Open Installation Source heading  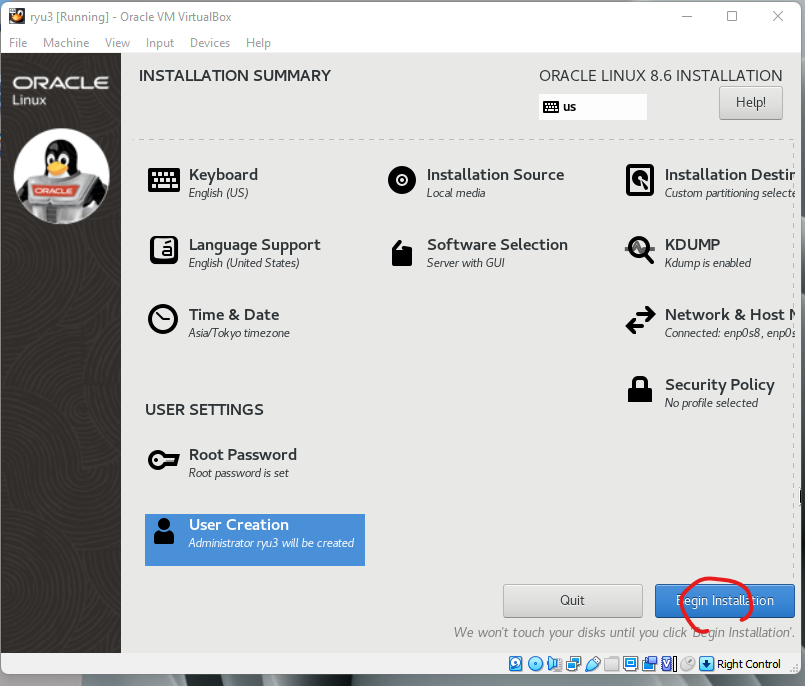pos(495,175)
